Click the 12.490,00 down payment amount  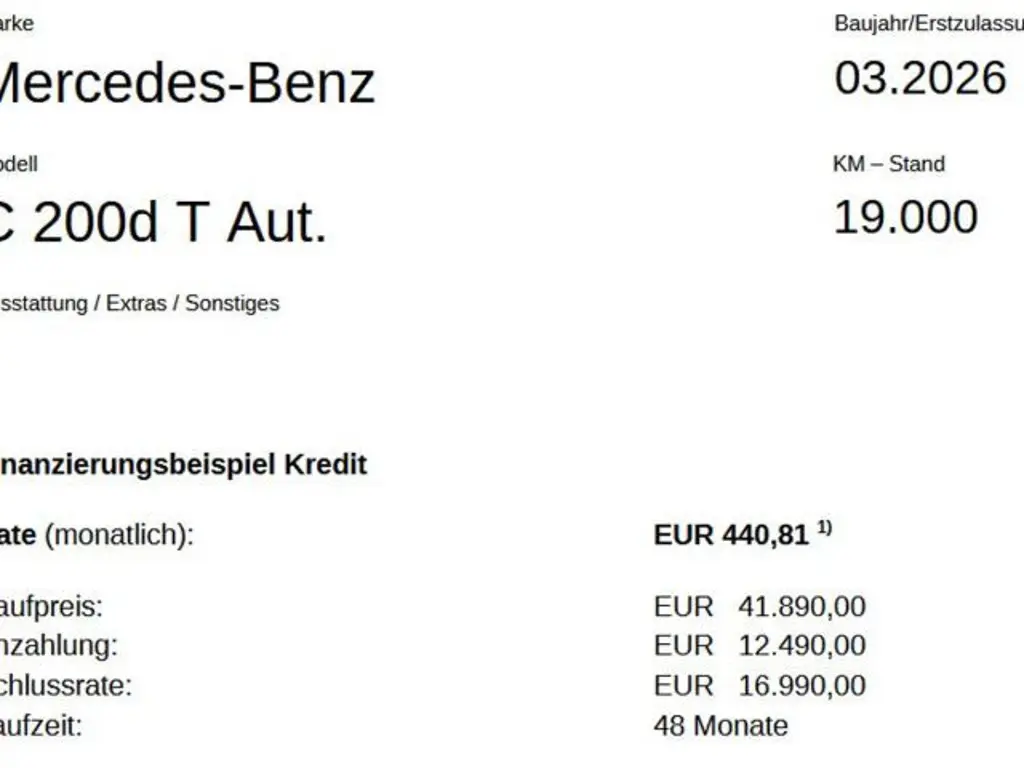802,646
